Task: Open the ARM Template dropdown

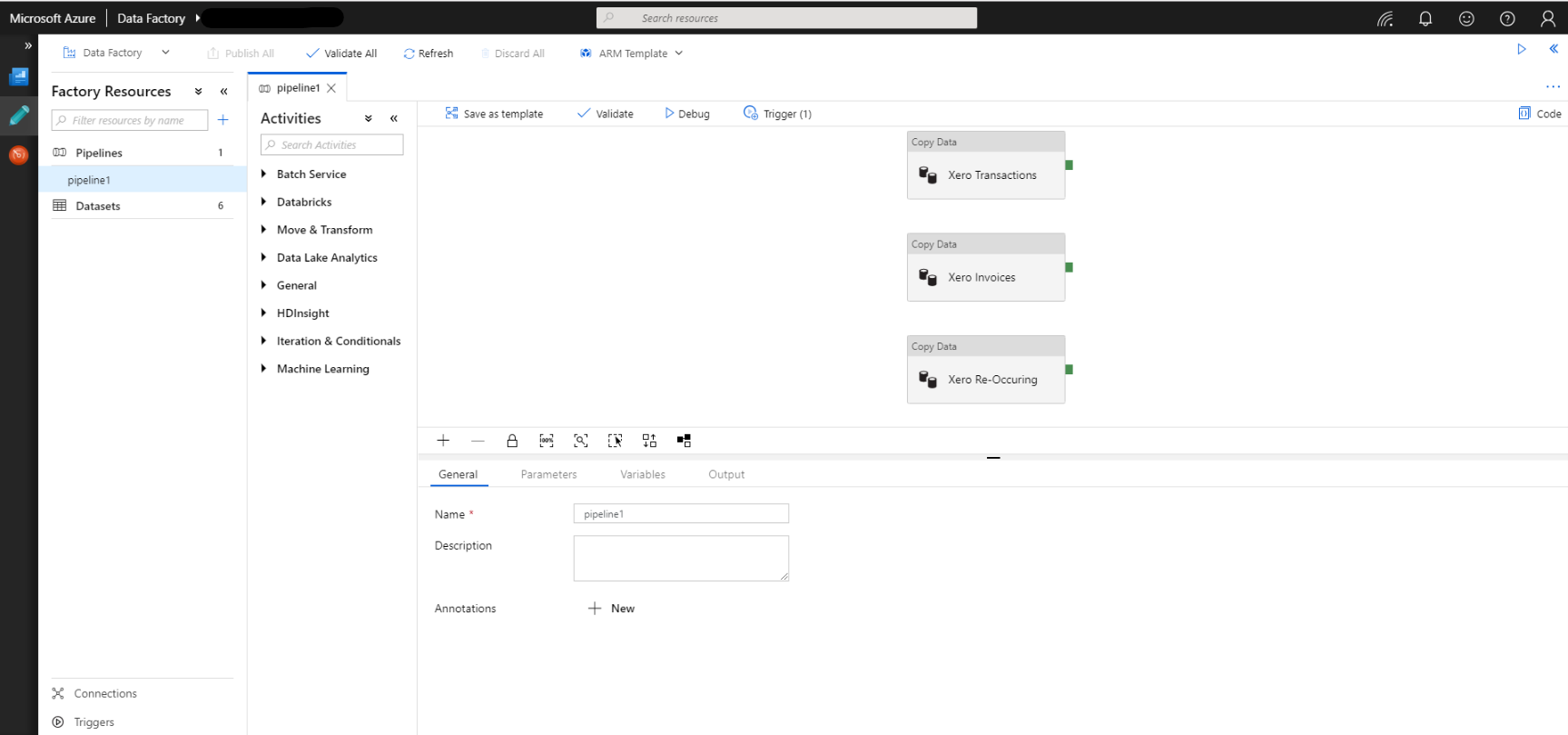Action: [x=632, y=54]
